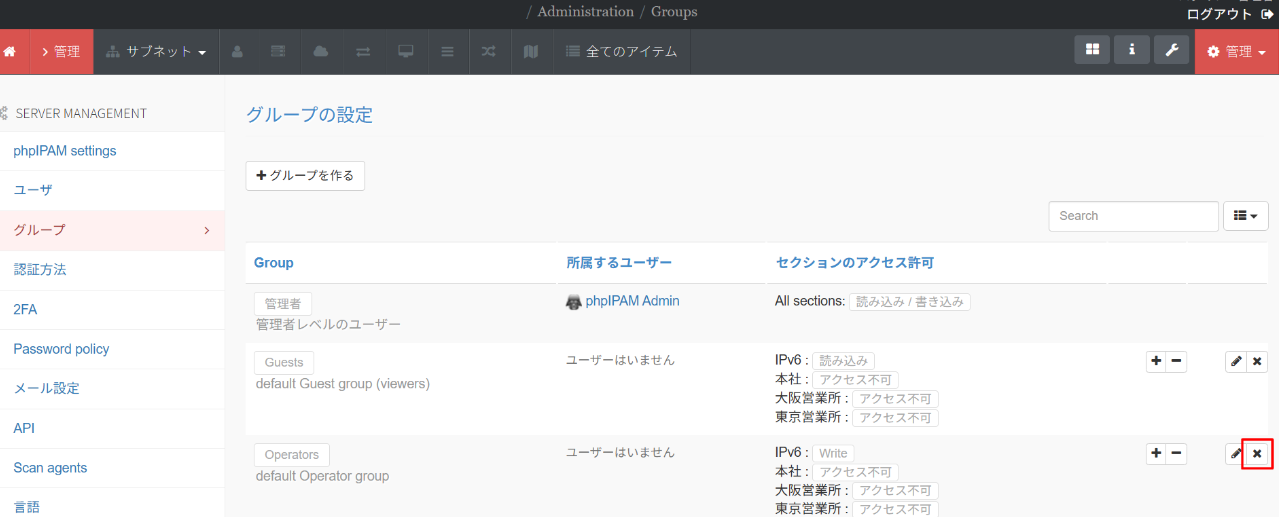Click the SERVER MANAGEMENT sidebar heading
This screenshot has width=1279, height=517.
(x=81, y=113)
